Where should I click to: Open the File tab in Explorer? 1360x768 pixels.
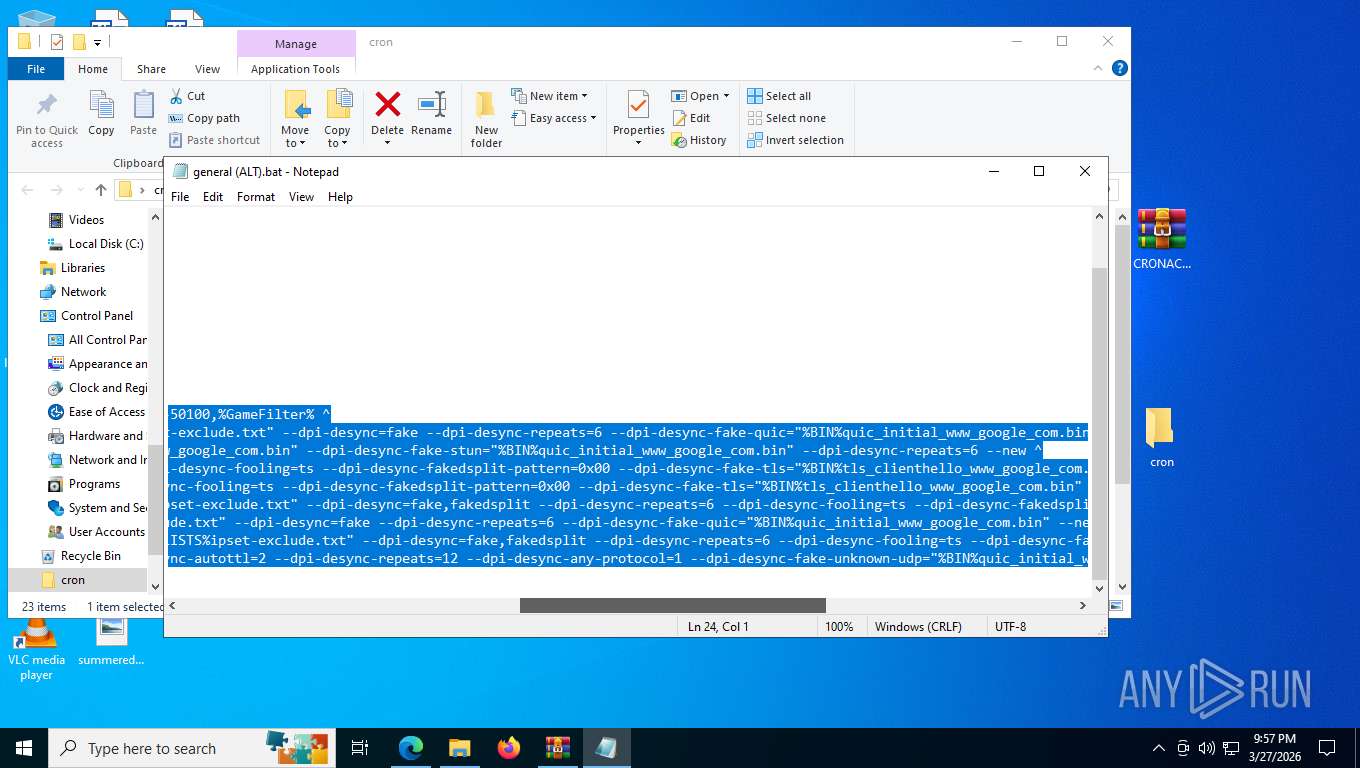tap(36, 69)
